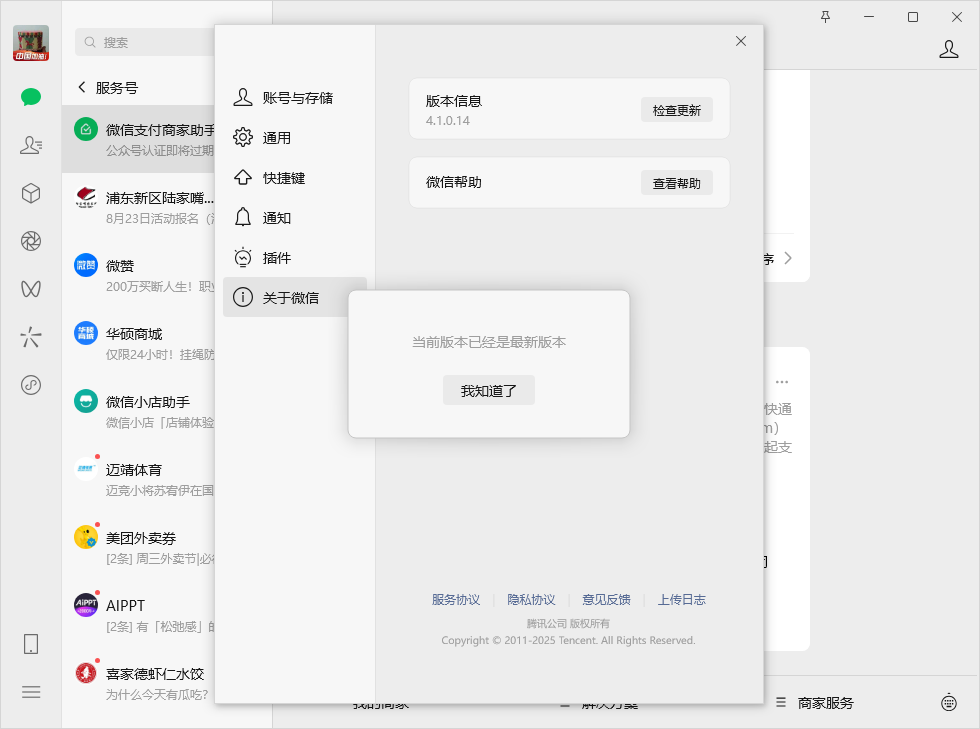Select 插件 settings tab

[295, 258]
